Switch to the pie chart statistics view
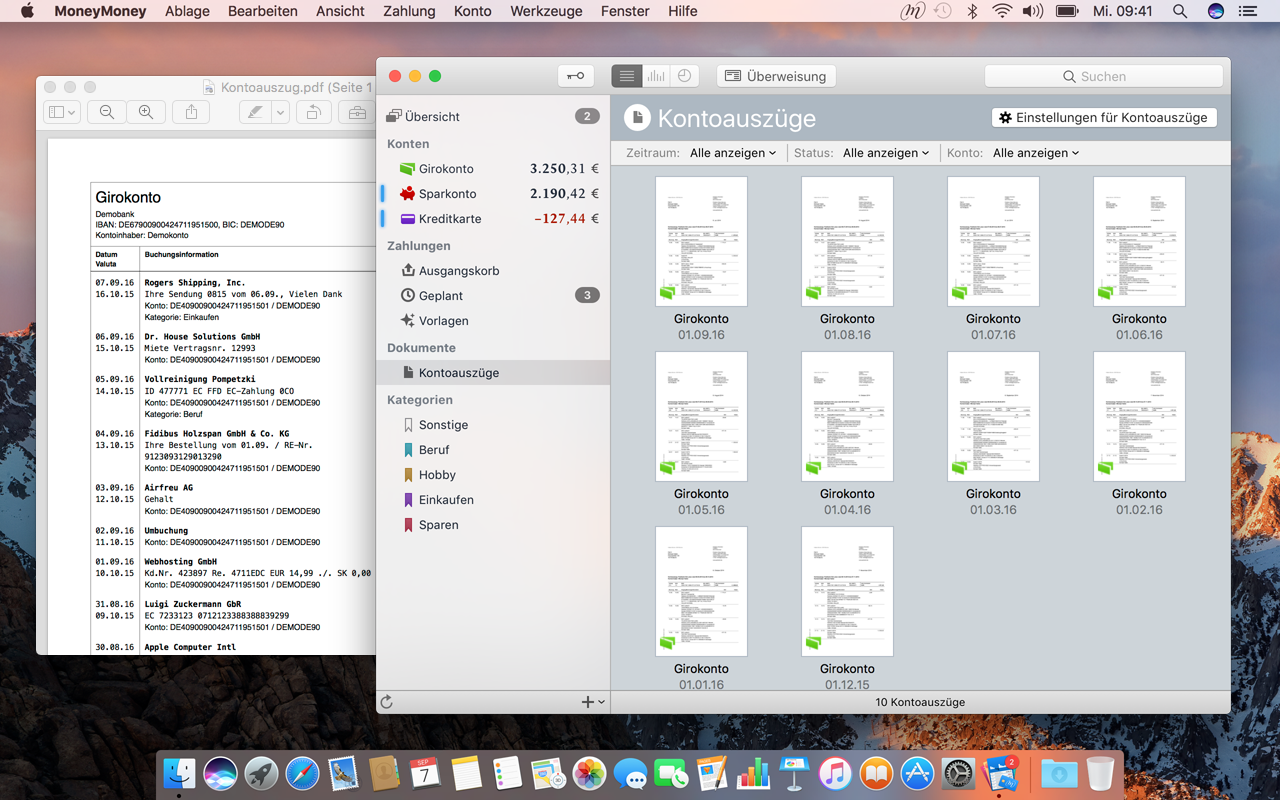The image size is (1280, 800). [685, 76]
